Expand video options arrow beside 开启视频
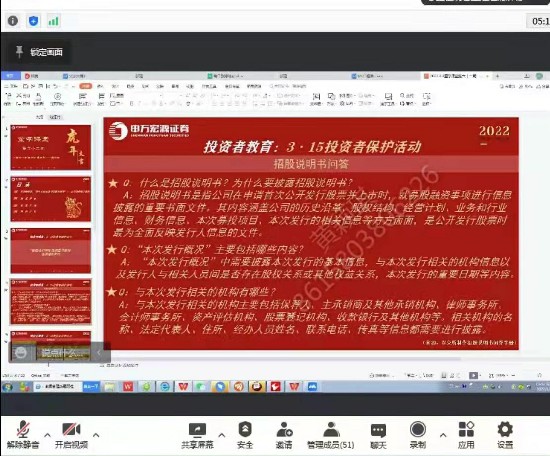 click(96, 435)
